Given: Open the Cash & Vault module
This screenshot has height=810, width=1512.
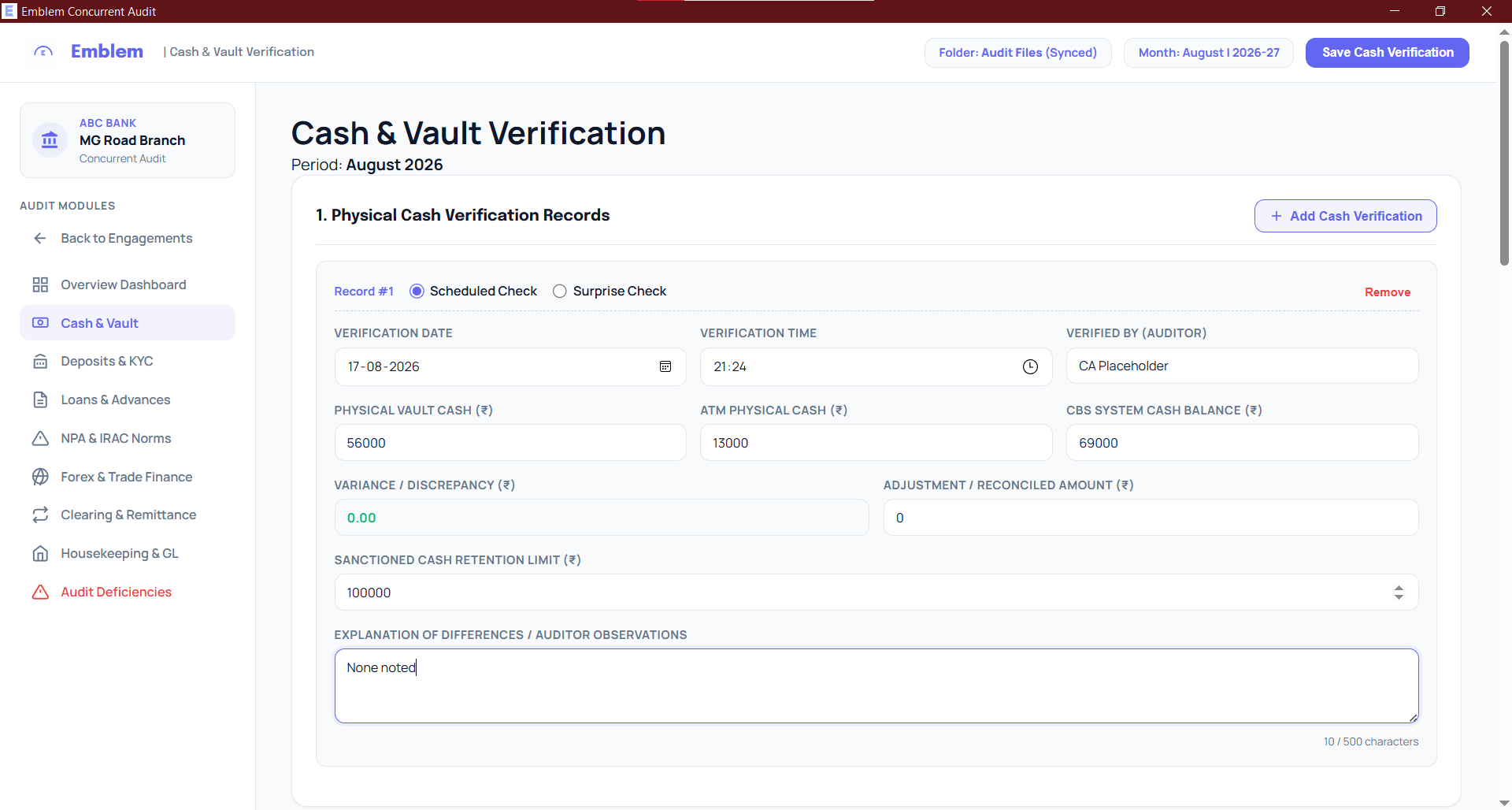Looking at the screenshot, I should point(128,323).
